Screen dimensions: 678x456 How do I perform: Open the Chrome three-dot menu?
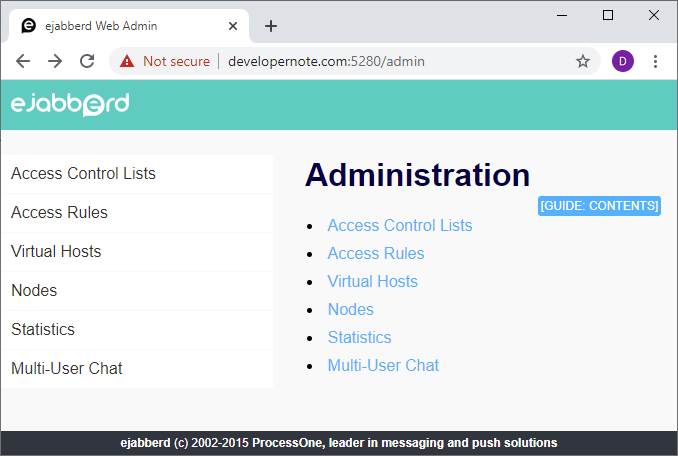pos(656,61)
